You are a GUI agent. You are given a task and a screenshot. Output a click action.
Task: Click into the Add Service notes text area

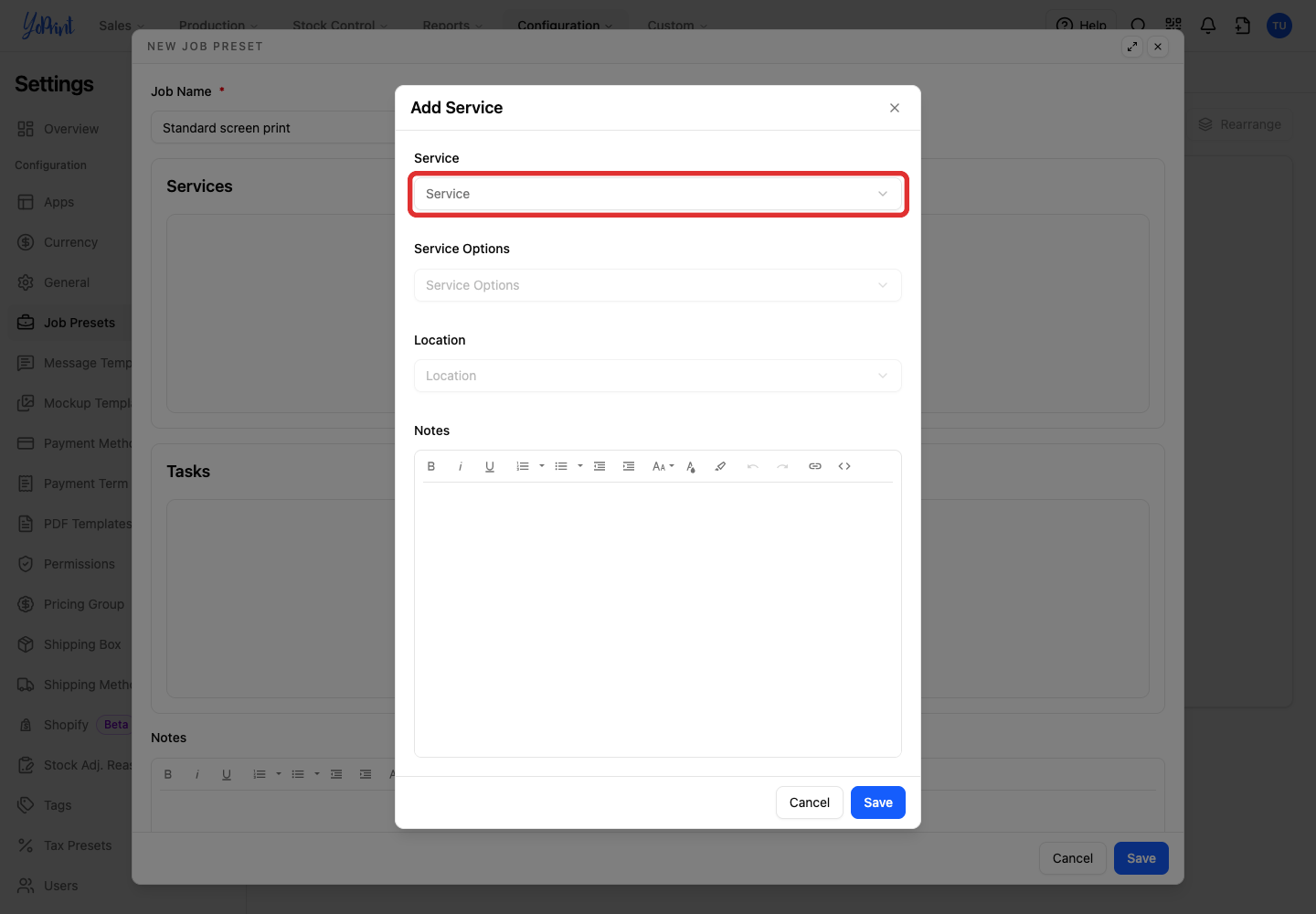point(658,620)
